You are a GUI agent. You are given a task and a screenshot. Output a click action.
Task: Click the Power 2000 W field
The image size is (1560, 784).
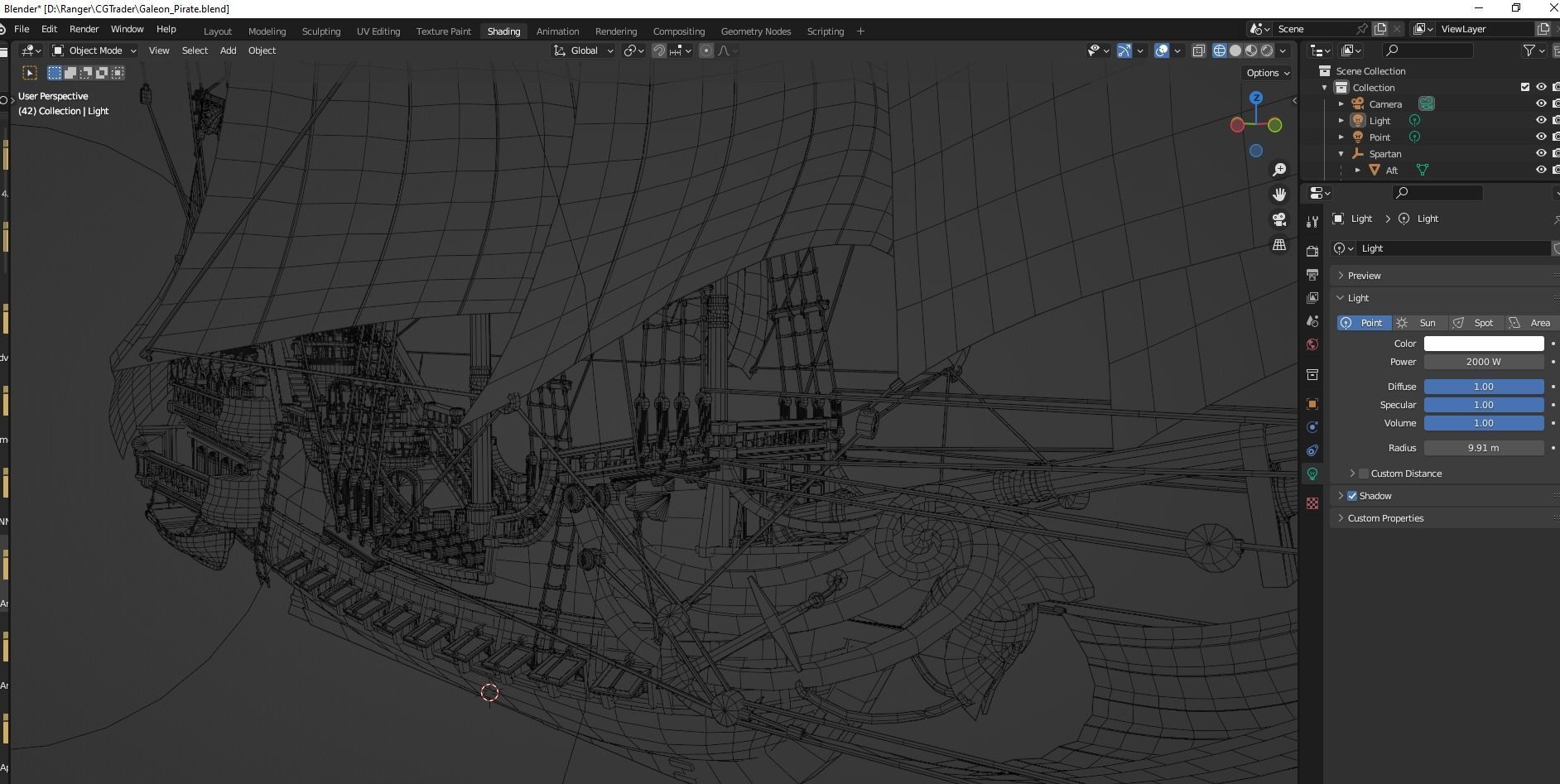pos(1484,362)
